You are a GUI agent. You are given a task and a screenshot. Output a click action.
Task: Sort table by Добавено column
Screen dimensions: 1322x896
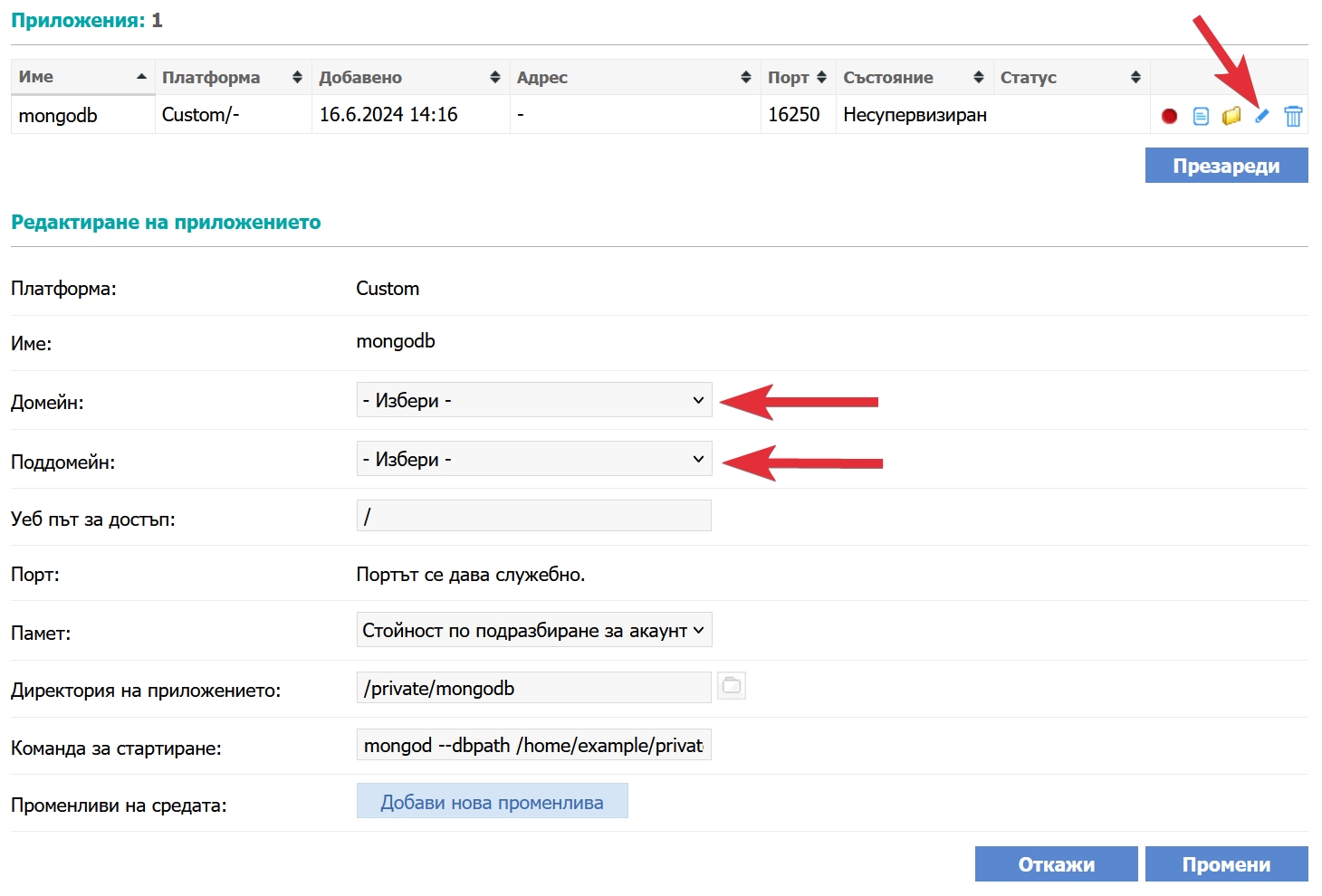click(410, 77)
